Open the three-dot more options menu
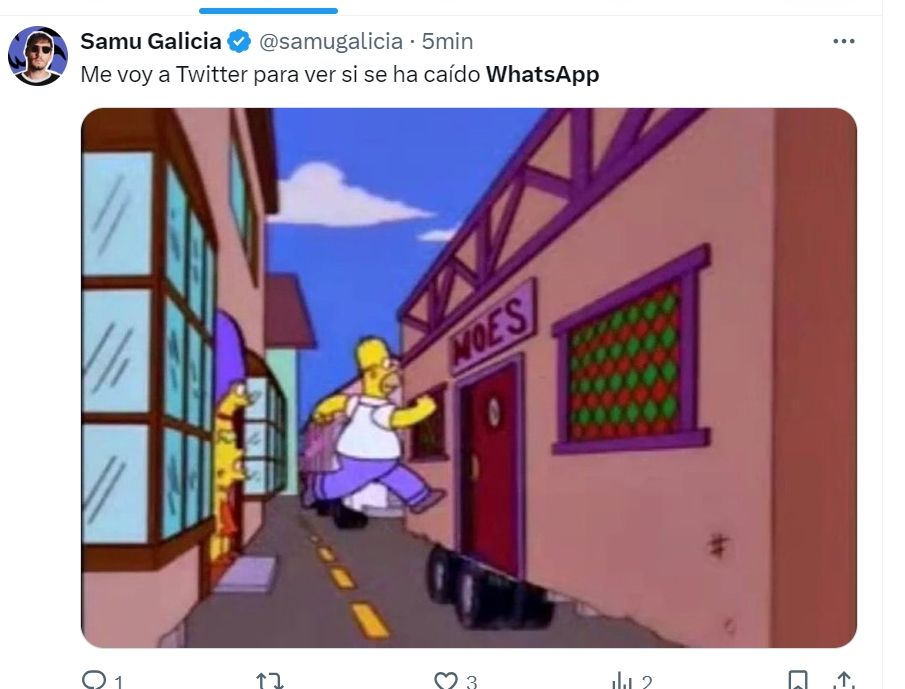Image resolution: width=905 pixels, height=689 pixels. pyautogui.click(x=843, y=41)
